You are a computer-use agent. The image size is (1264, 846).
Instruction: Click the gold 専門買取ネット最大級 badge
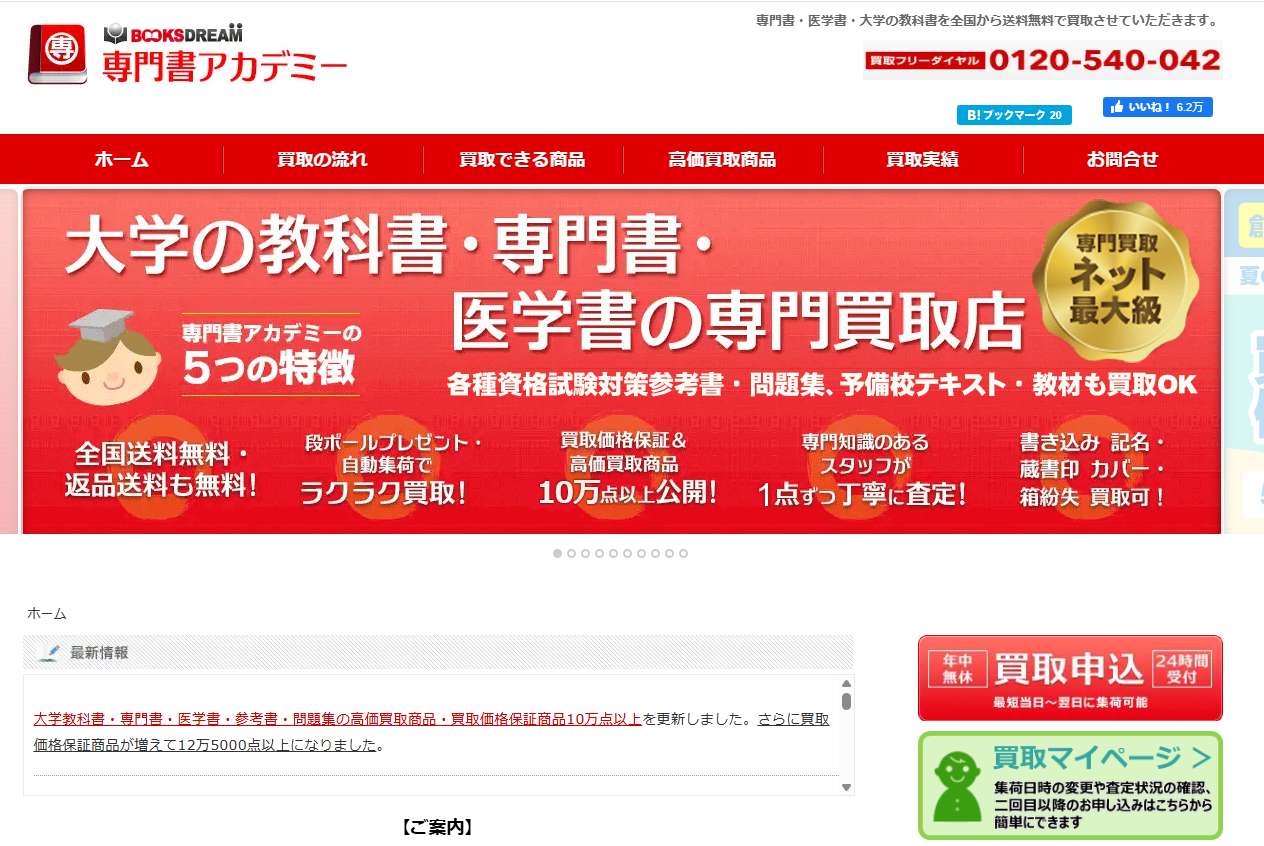(1116, 279)
